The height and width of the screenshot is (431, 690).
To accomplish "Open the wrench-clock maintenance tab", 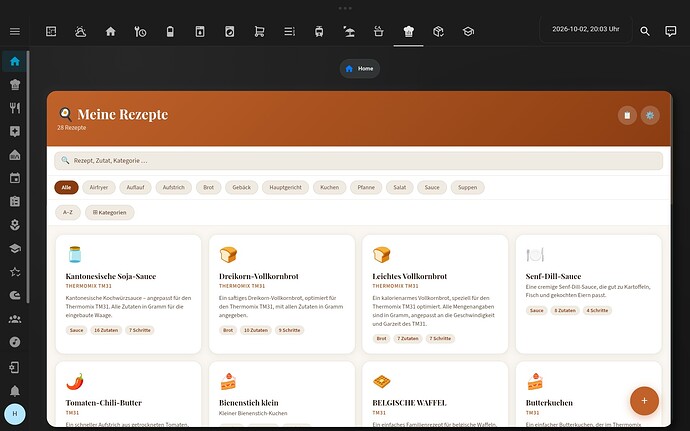I will click(140, 31).
